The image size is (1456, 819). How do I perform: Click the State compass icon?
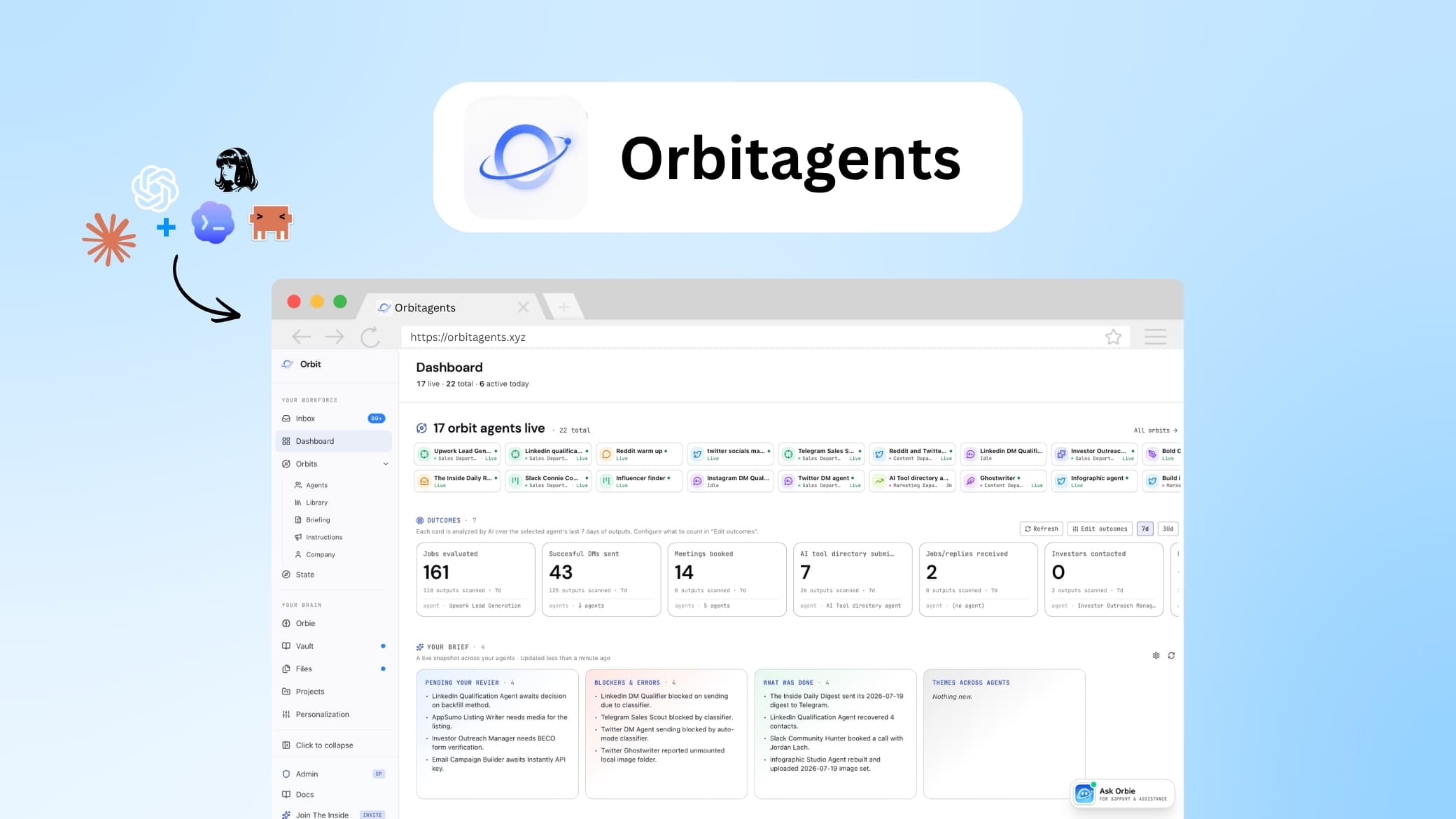[x=286, y=575]
